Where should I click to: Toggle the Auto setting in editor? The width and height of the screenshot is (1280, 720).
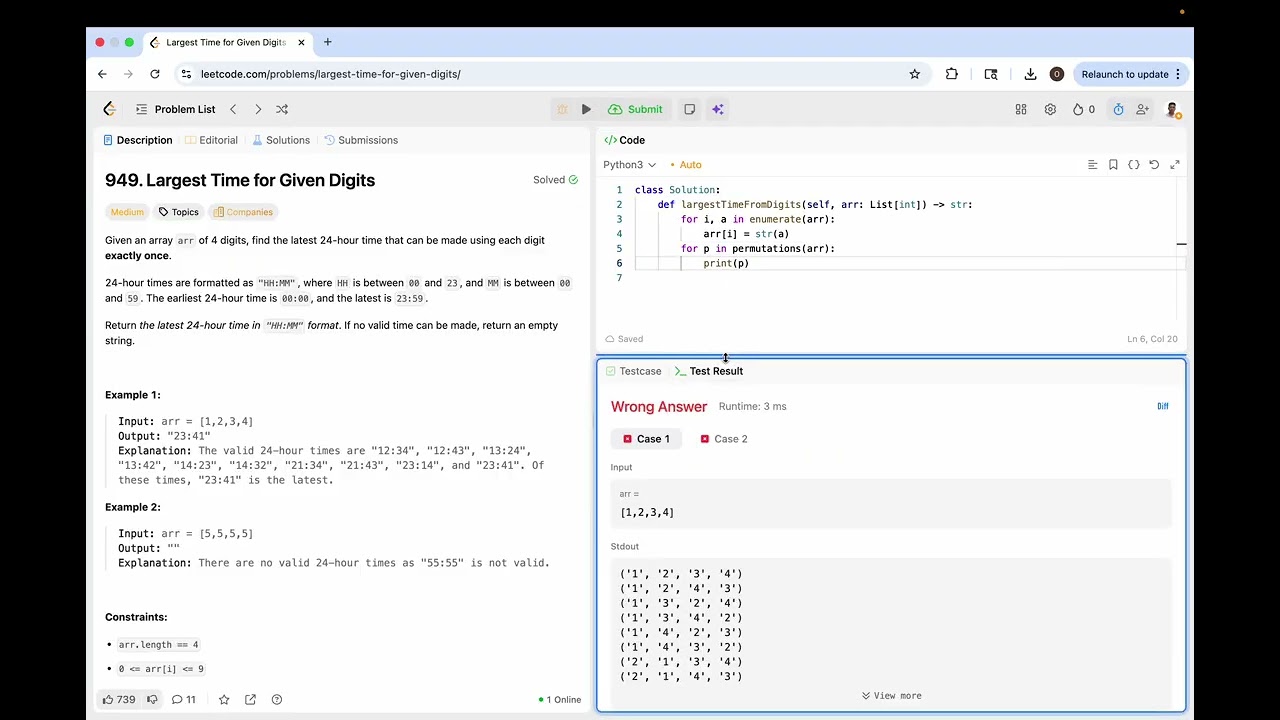point(686,165)
